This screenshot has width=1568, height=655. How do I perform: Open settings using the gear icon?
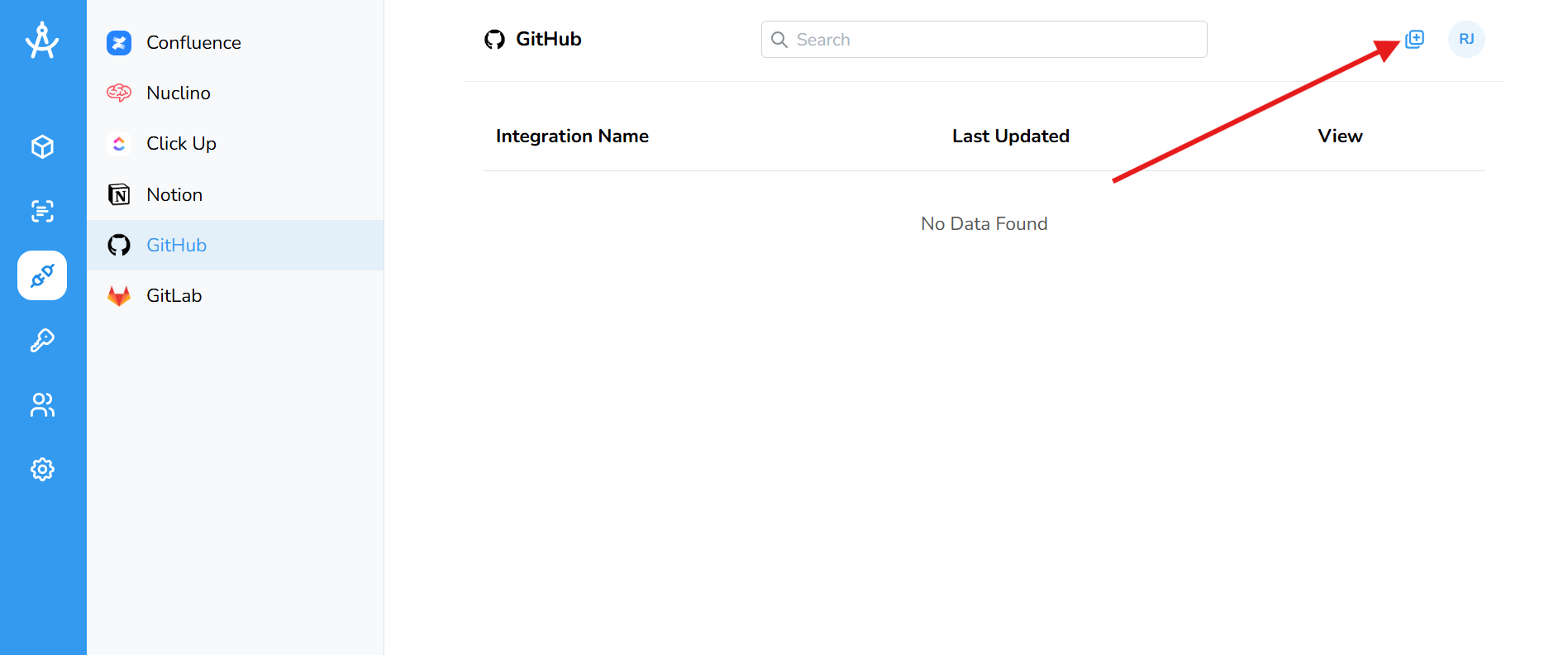pos(42,469)
